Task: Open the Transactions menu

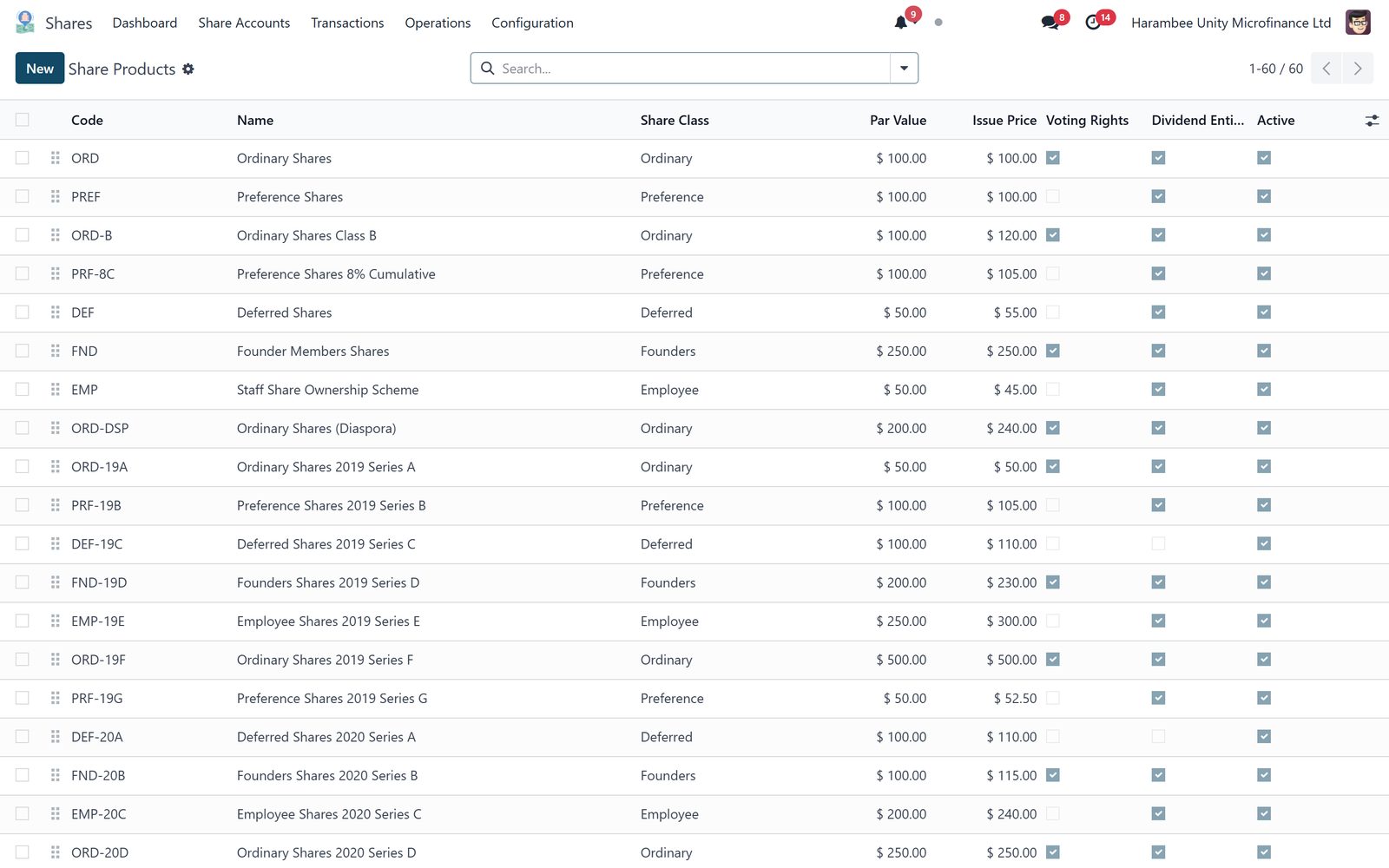Action: coord(347,23)
